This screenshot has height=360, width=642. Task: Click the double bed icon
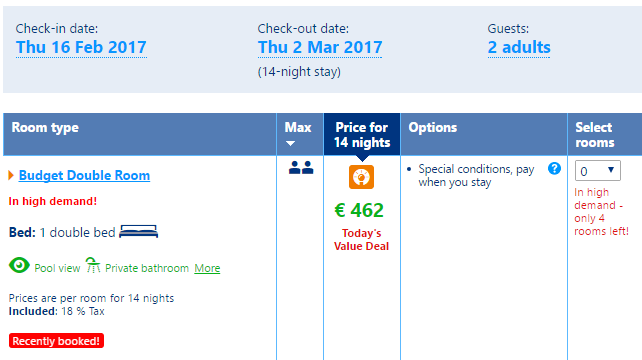pyautogui.click(x=138, y=231)
